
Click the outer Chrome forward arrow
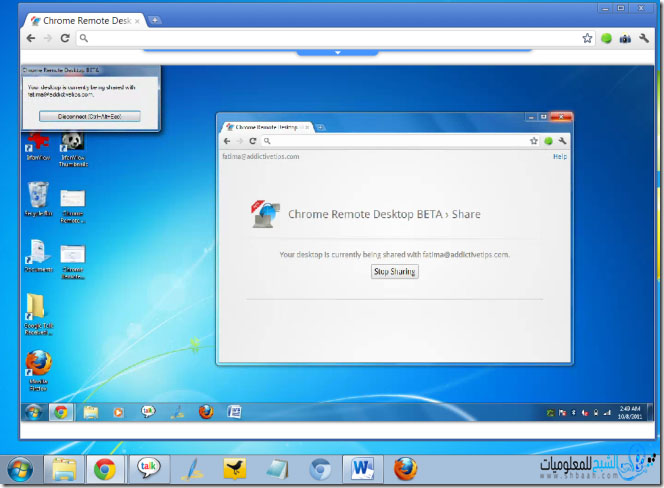click(x=48, y=38)
